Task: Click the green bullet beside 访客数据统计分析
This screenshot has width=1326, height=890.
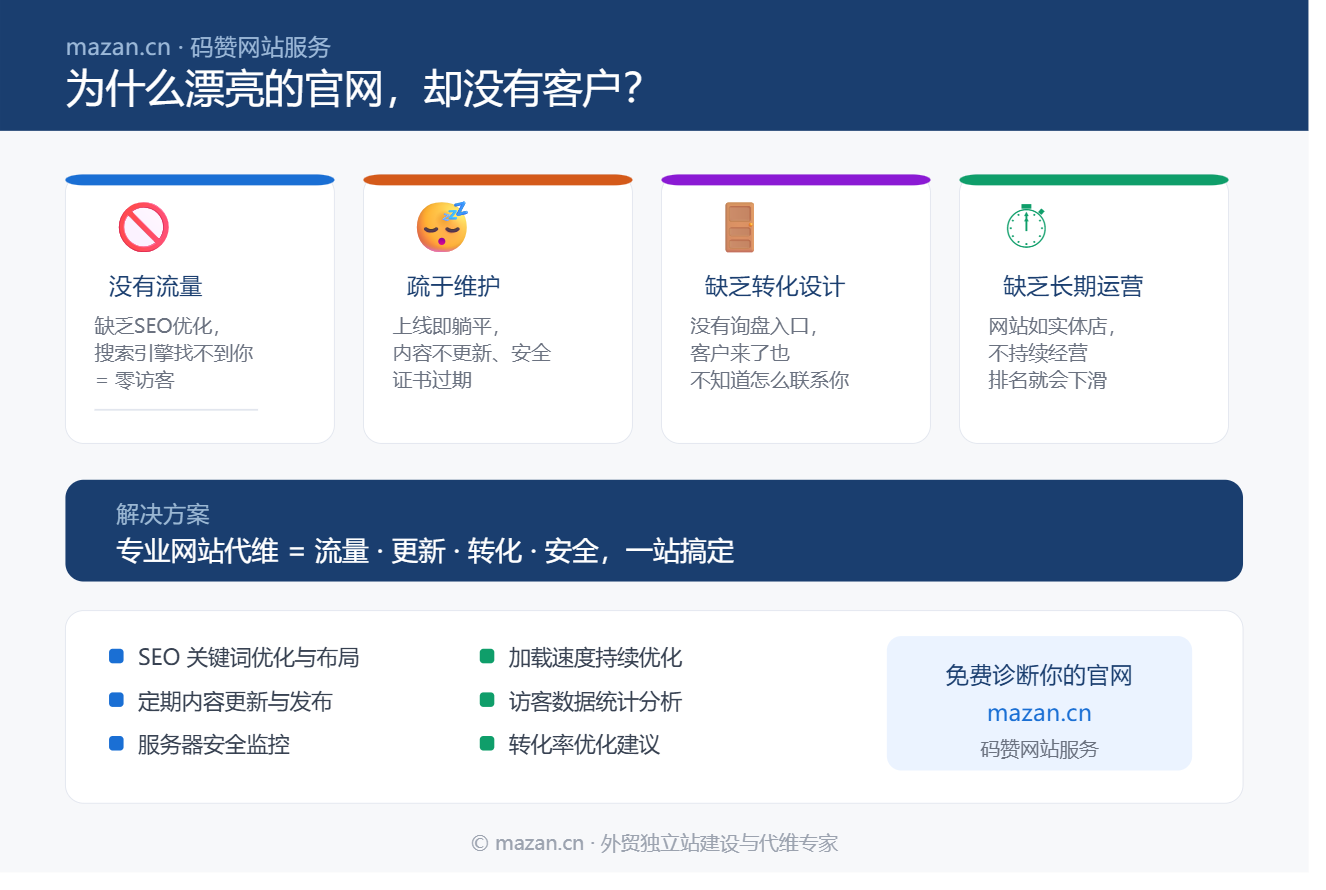Action: (487, 700)
